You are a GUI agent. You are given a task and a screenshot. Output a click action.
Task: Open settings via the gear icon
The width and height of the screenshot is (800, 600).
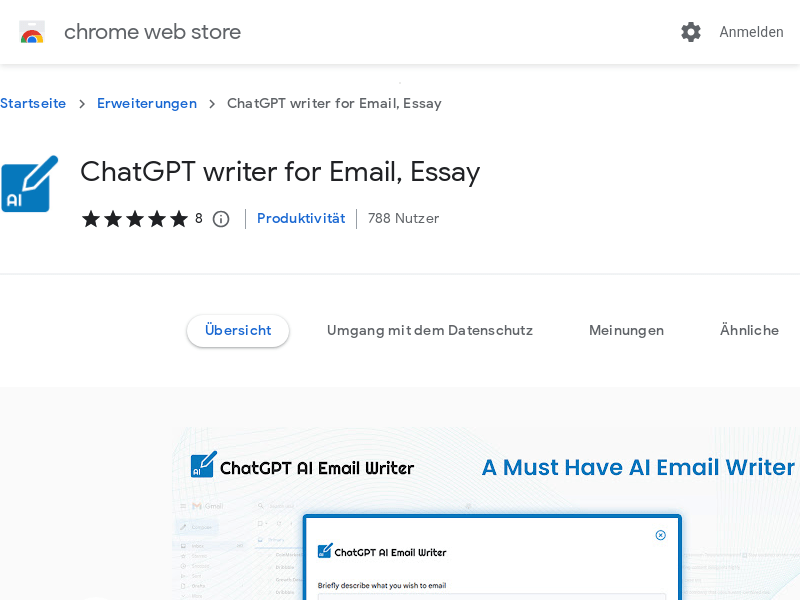coord(691,32)
